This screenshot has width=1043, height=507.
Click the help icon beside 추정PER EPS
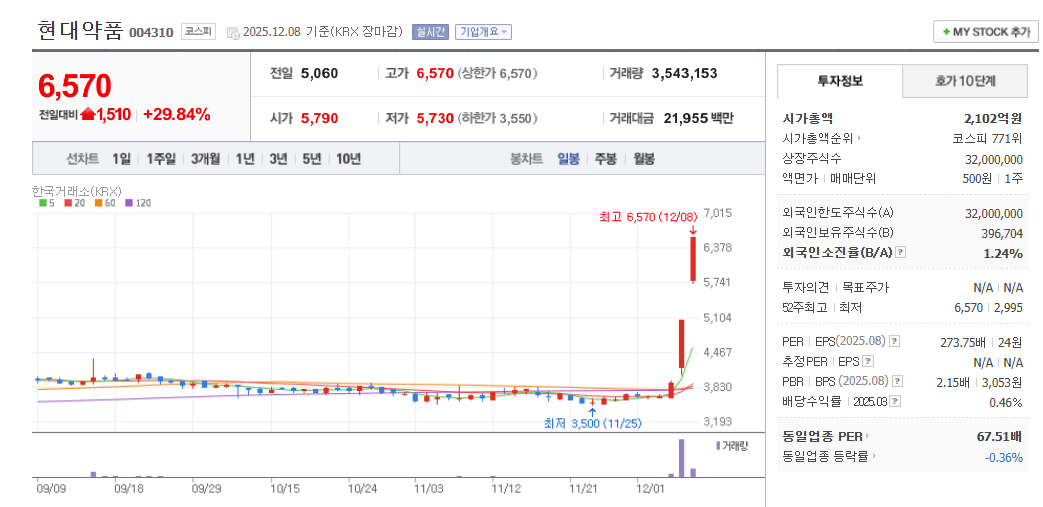click(x=867, y=361)
